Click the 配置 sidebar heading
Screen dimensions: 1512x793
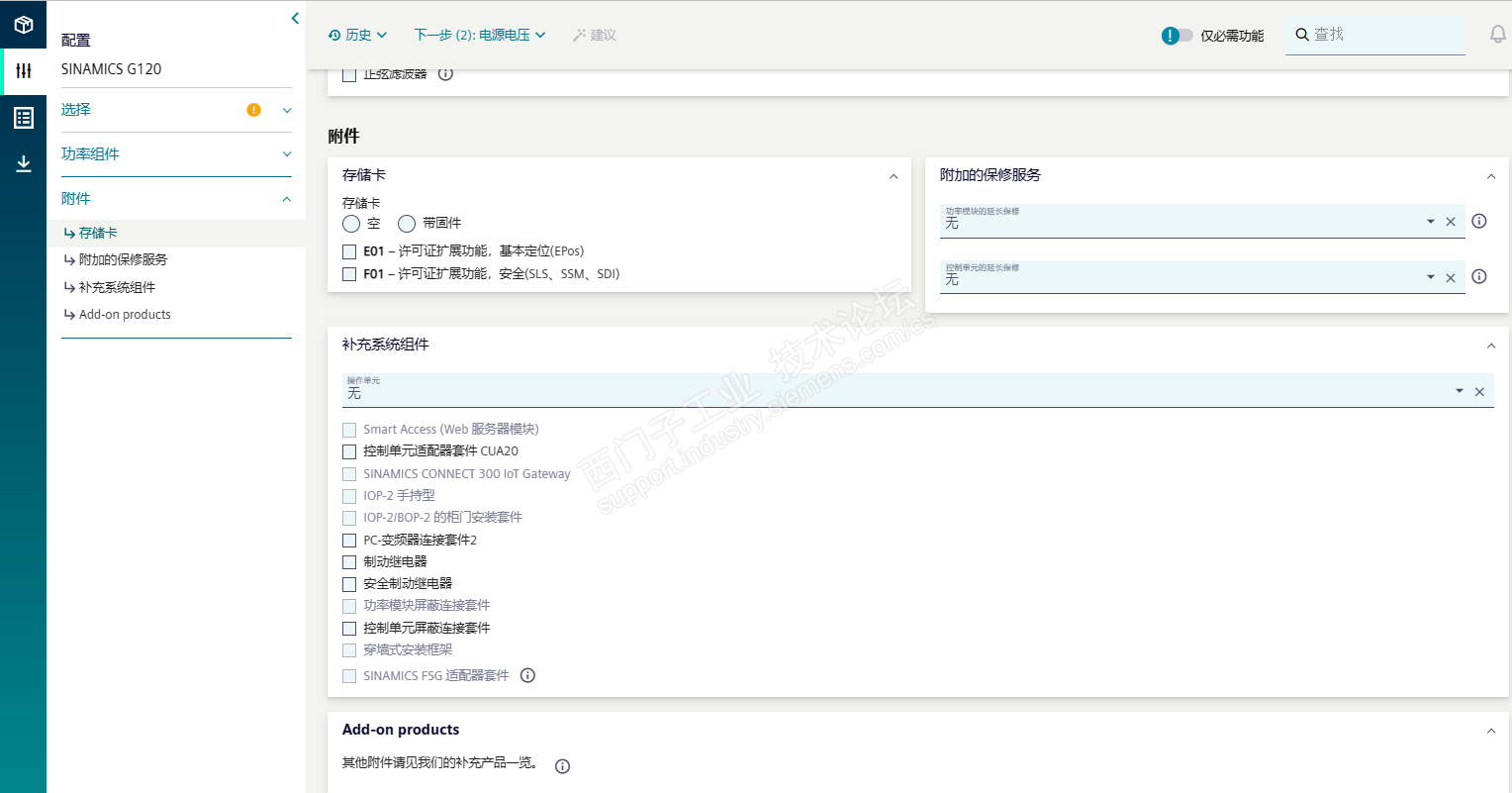[76, 41]
